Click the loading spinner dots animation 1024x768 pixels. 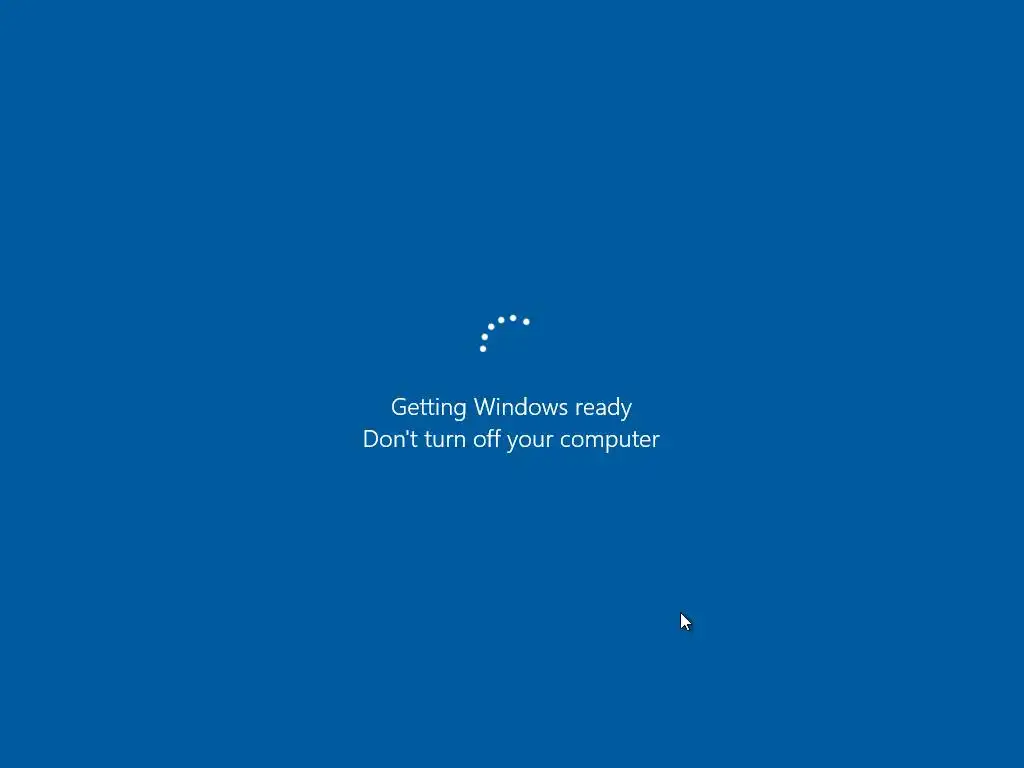[x=504, y=333]
